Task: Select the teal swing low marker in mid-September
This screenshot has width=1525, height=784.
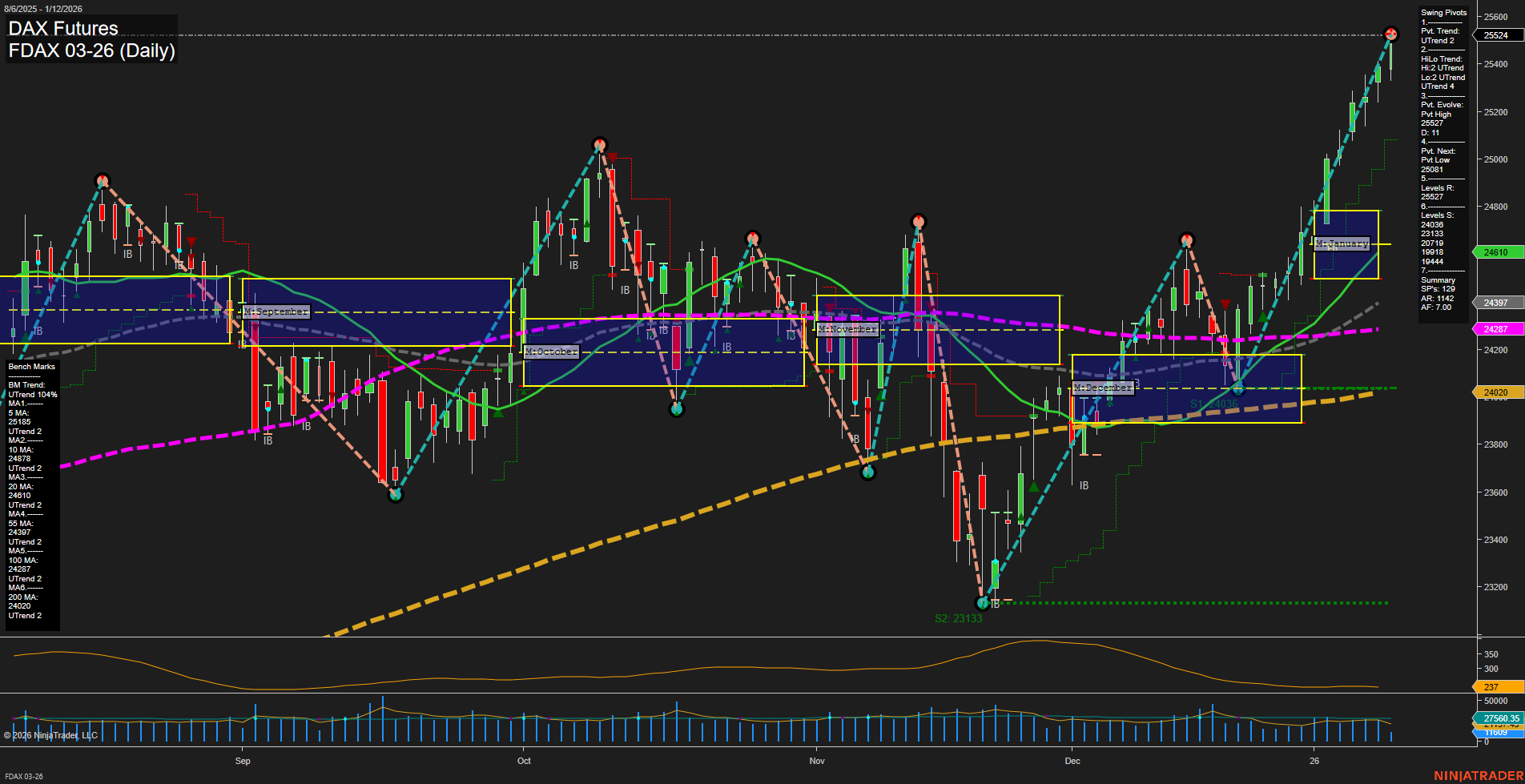Action: 394,494
